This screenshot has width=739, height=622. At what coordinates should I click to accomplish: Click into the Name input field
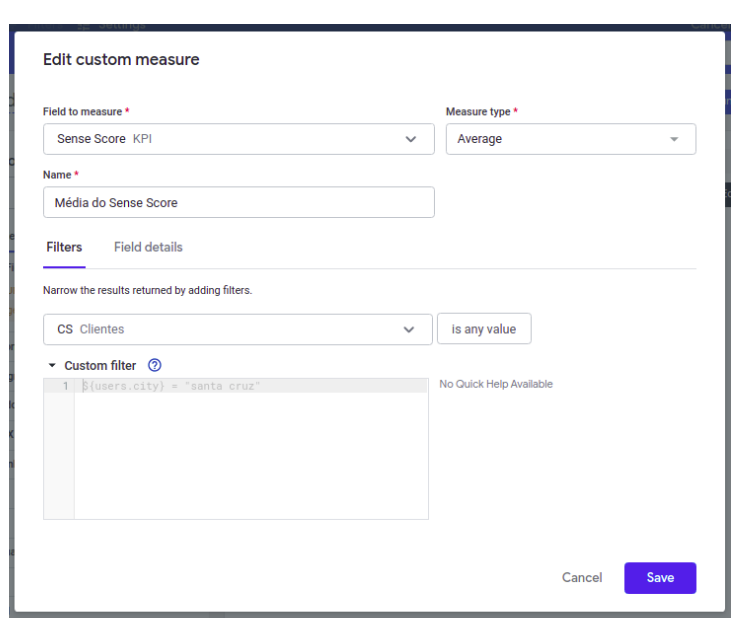[238, 202]
